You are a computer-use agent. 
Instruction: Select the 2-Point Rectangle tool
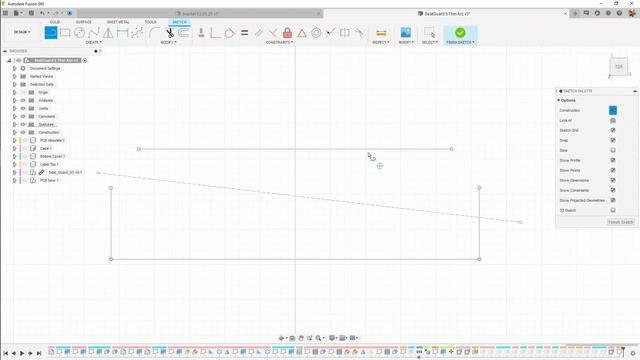click(x=65, y=33)
